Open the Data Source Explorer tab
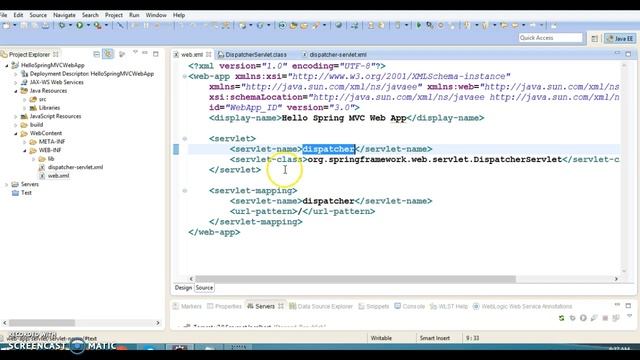 tap(321, 306)
